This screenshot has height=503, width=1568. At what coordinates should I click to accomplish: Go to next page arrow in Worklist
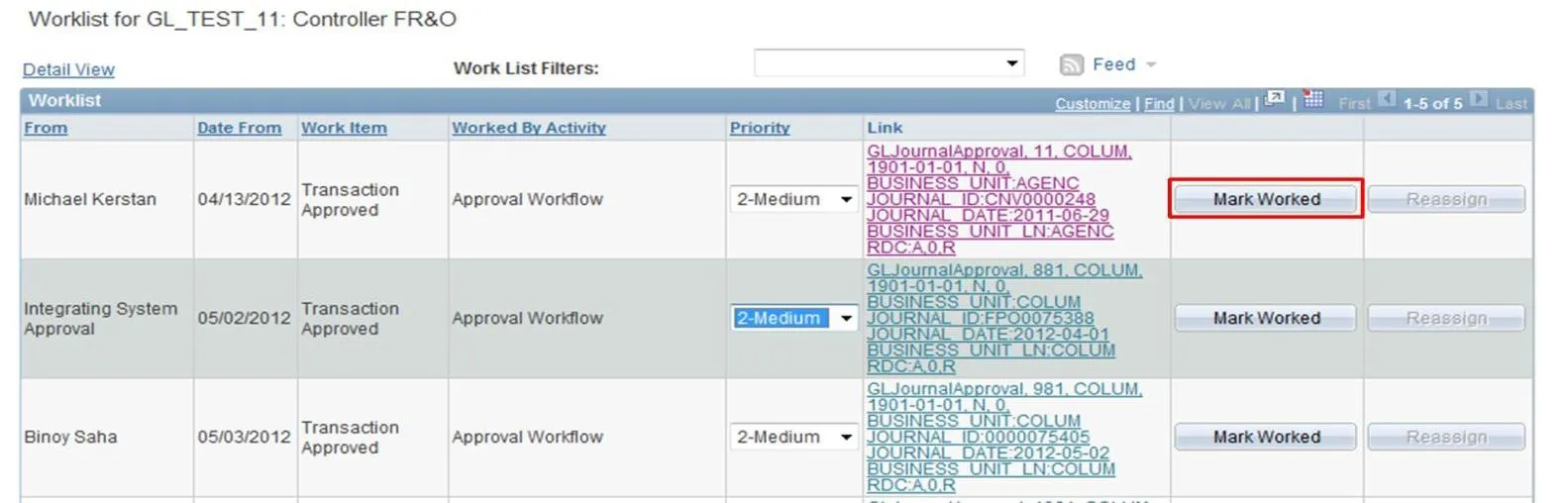1479,99
